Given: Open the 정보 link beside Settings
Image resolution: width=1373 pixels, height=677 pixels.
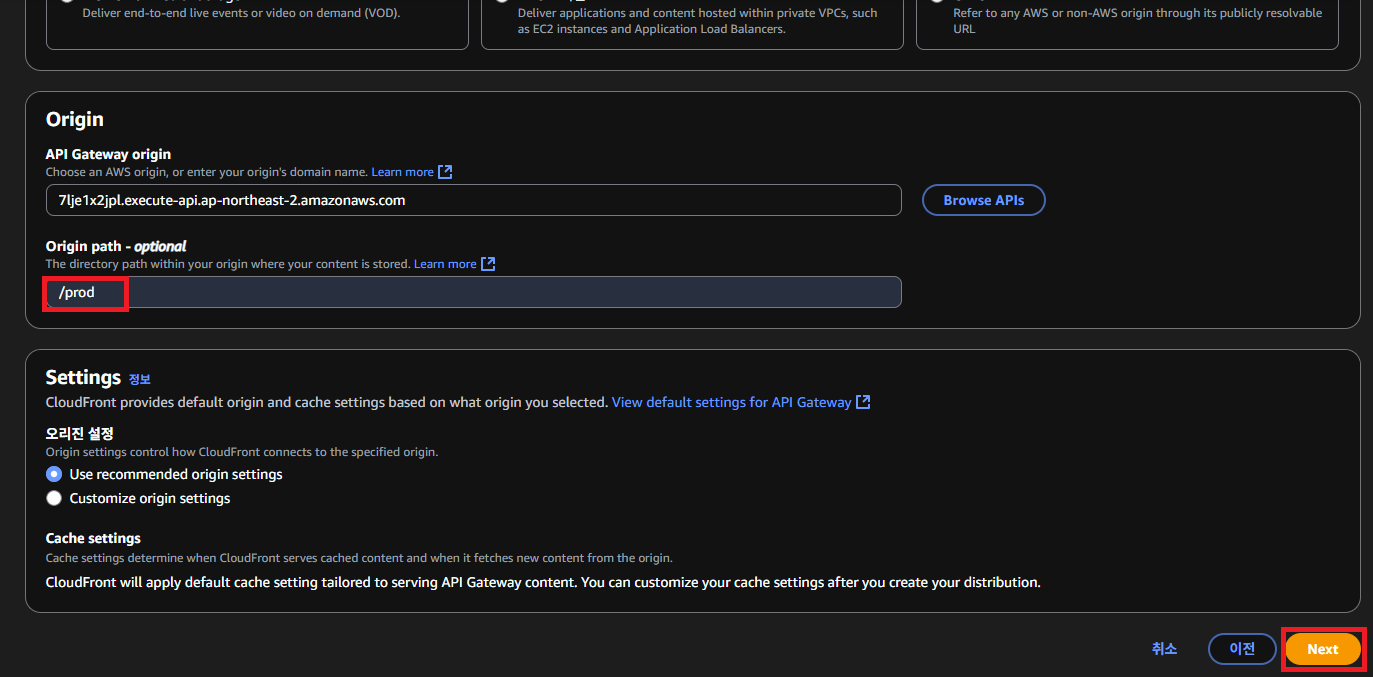Looking at the screenshot, I should coord(139,379).
